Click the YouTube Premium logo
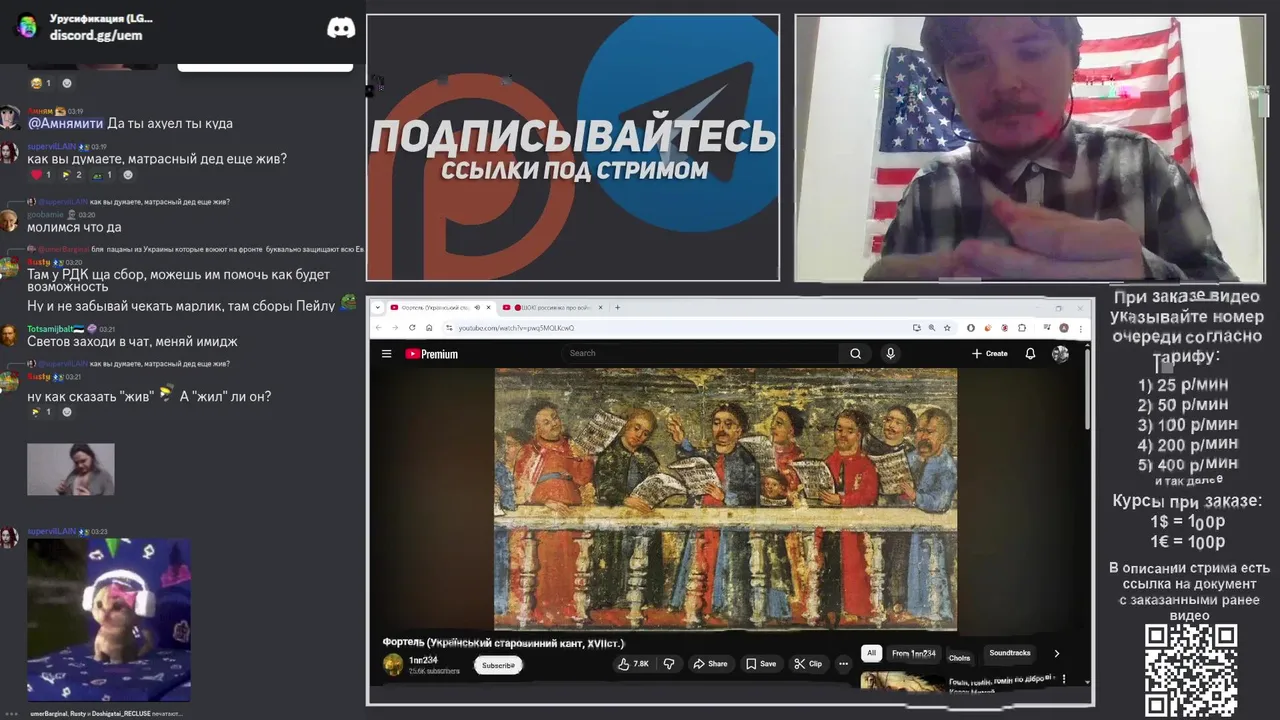The height and width of the screenshot is (720, 1280). point(432,354)
